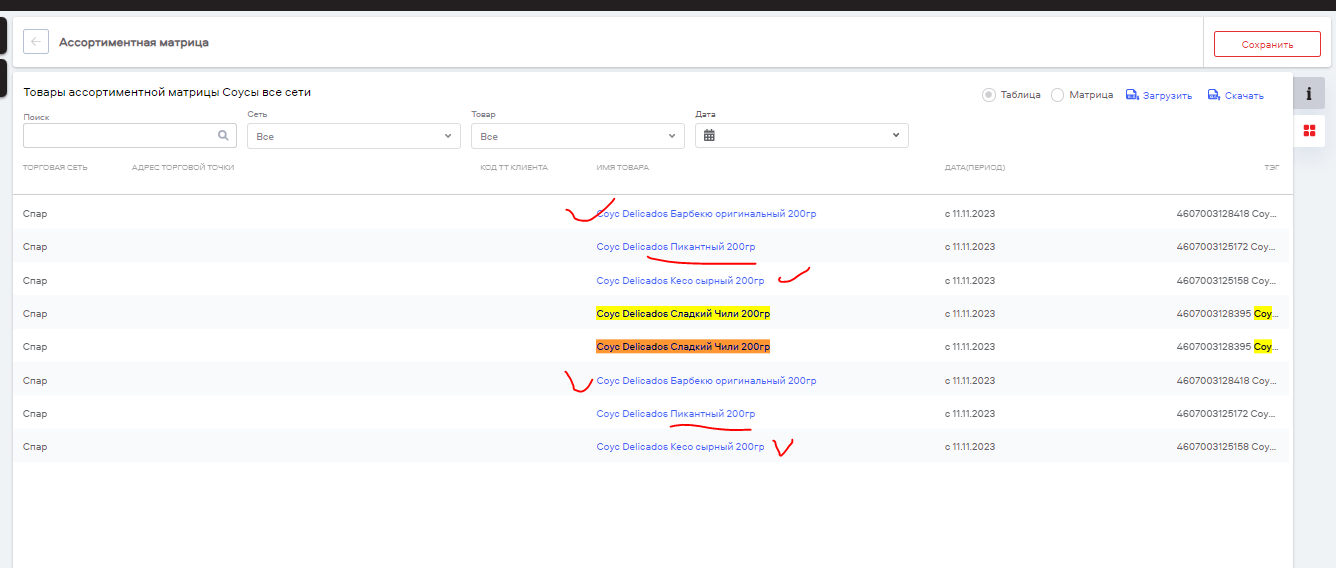Select the Матрица view radio button
The width and height of the screenshot is (1336, 568).
[x=1058, y=95]
